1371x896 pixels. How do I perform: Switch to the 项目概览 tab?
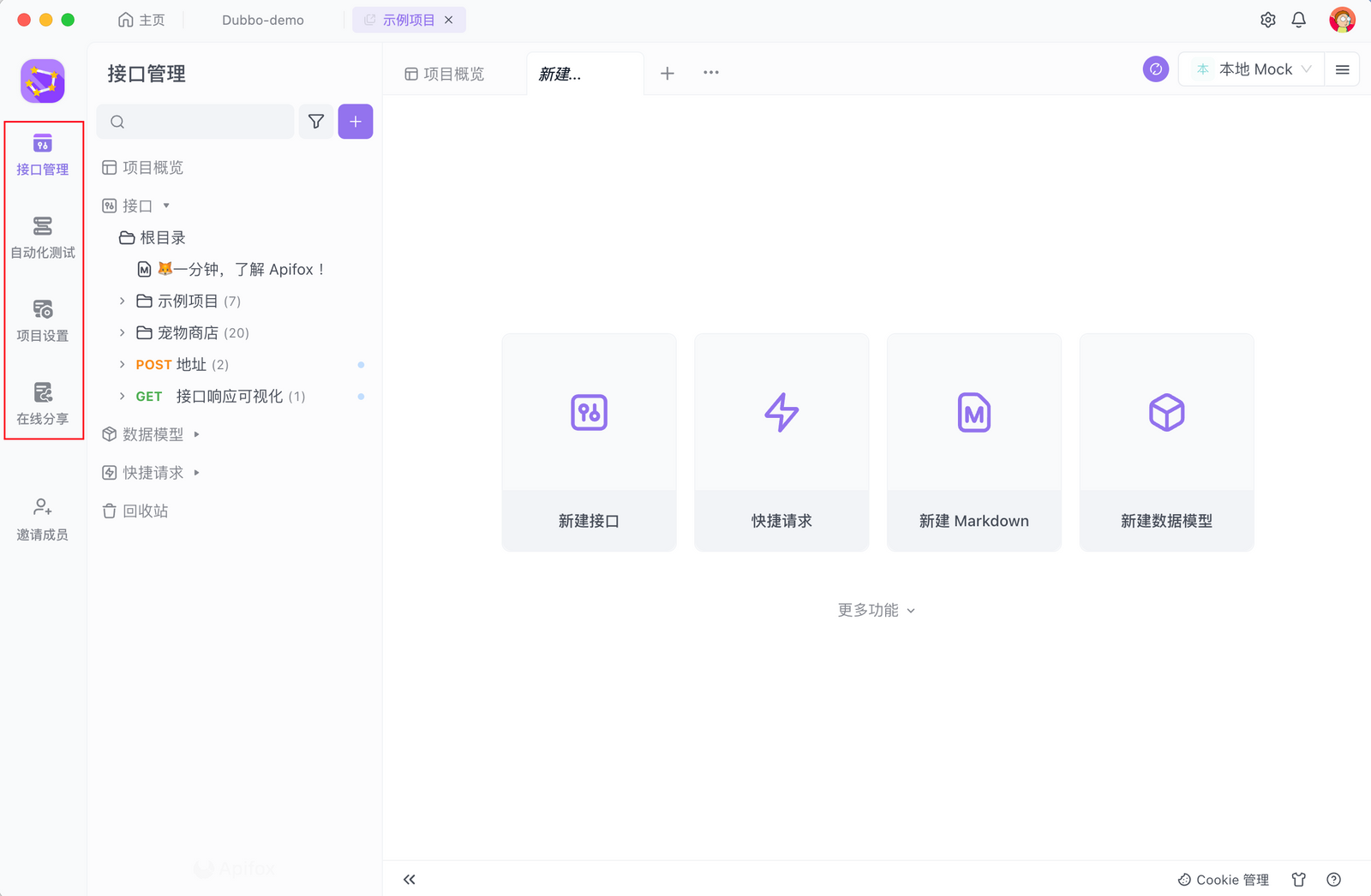(x=446, y=75)
